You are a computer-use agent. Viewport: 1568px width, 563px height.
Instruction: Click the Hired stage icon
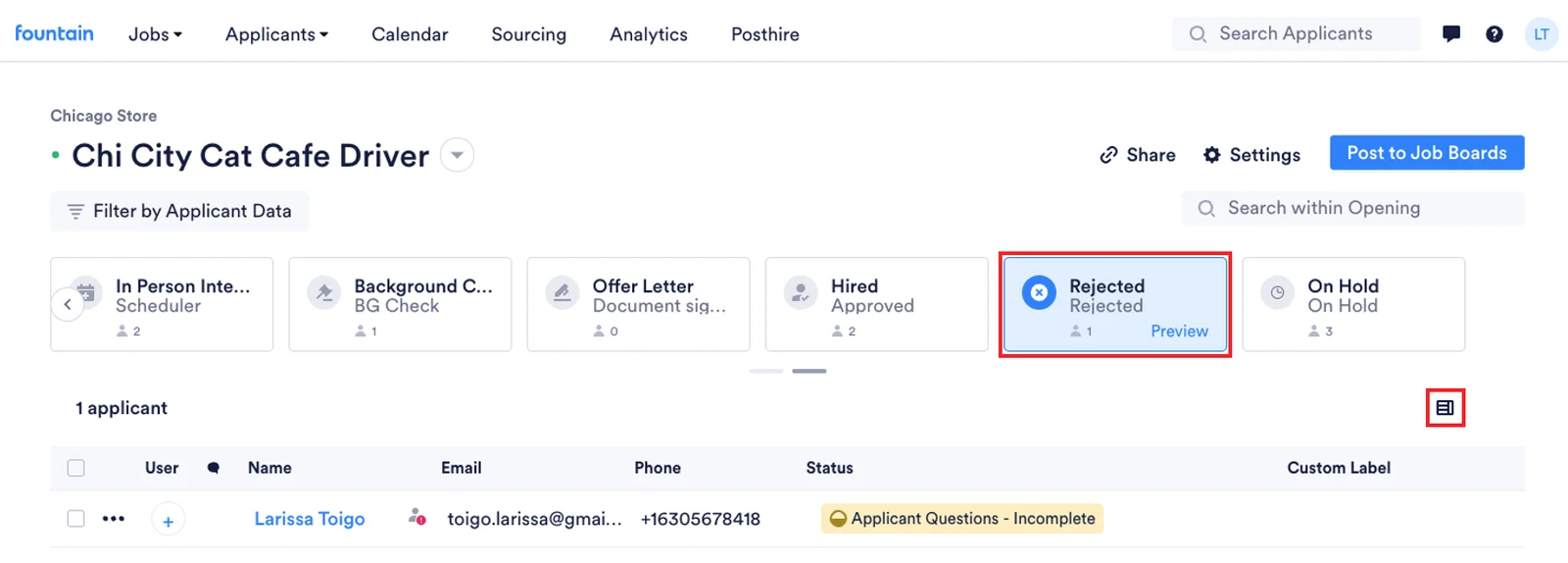coord(800,292)
